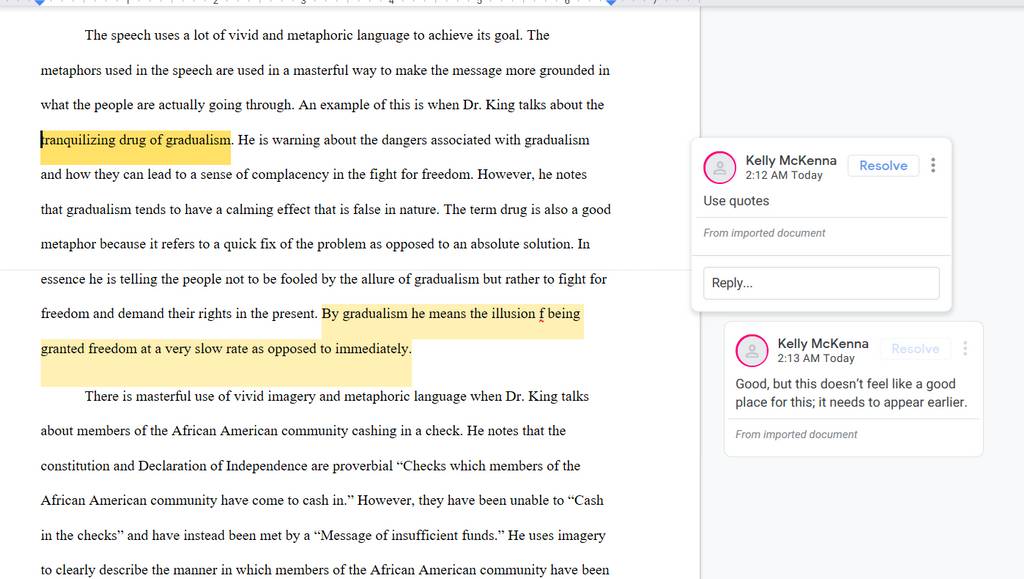Click line starting 'to clearly describe the manner'
The image size is (1024, 579).
tap(325, 570)
